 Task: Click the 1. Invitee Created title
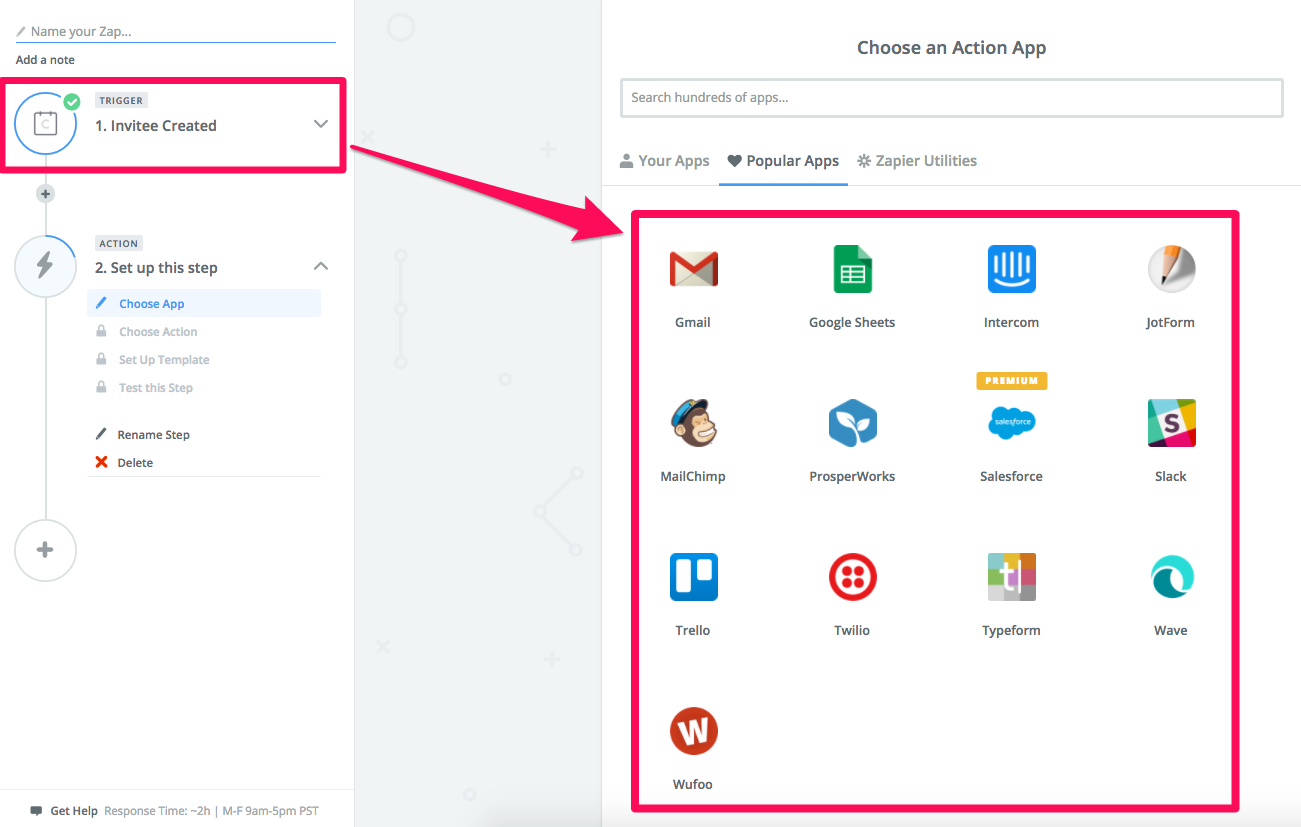point(156,126)
